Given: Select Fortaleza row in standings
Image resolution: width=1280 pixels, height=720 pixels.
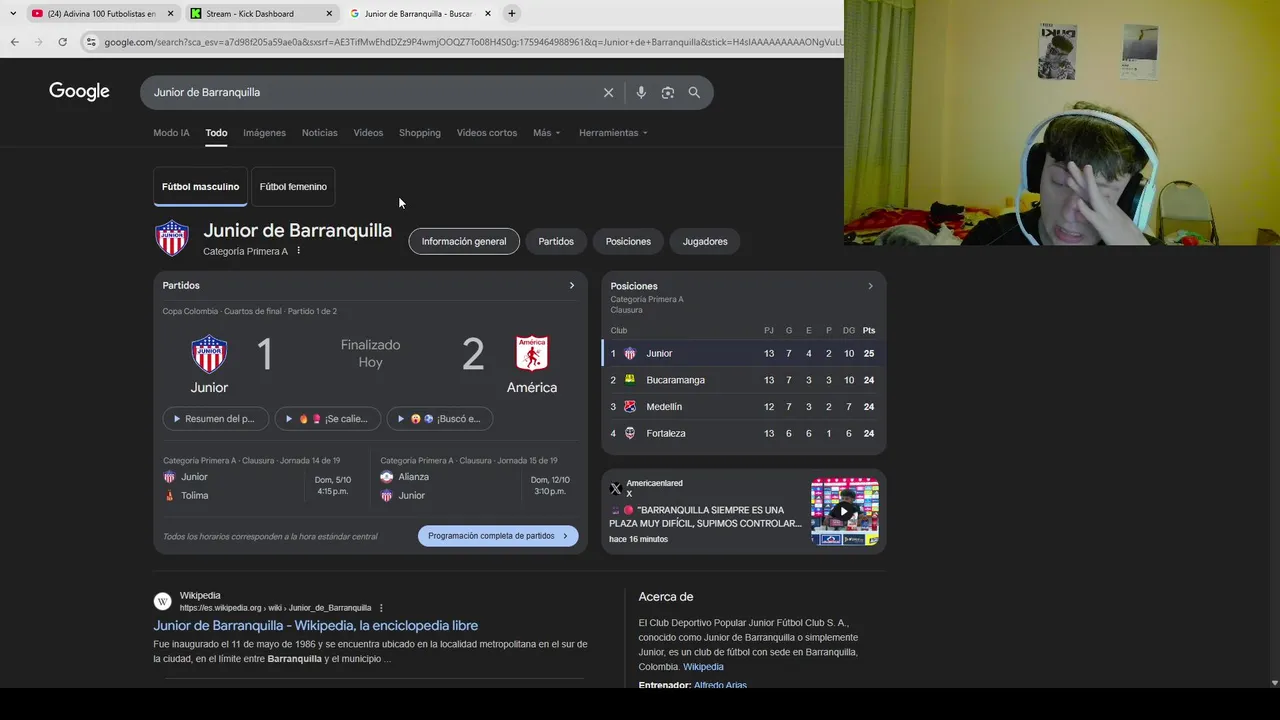Looking at the screenshot, I should click(x=743, y=433).
